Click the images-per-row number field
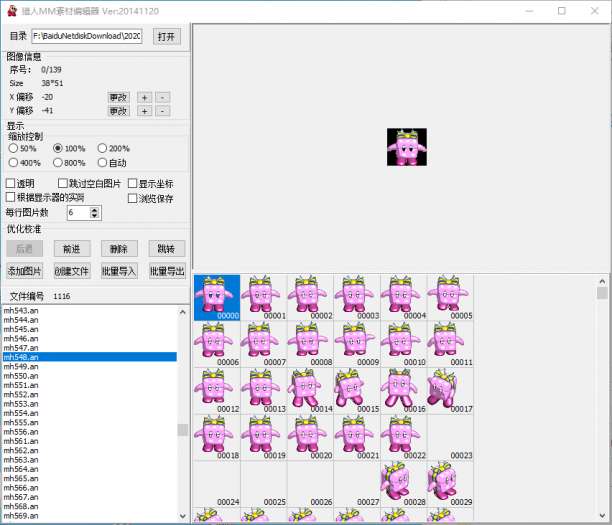This screenshot has height=525, width=612. tap(79, 213)
